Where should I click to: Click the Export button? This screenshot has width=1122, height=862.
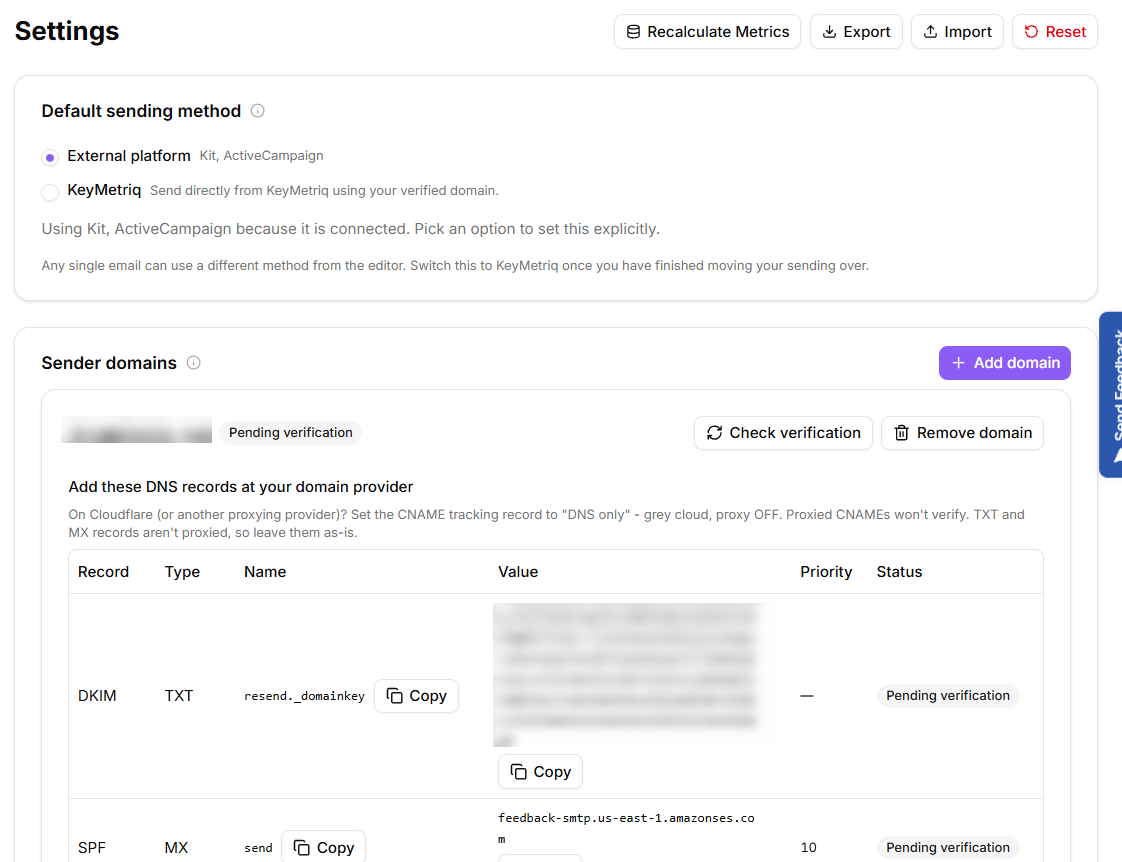click(856, 31)
